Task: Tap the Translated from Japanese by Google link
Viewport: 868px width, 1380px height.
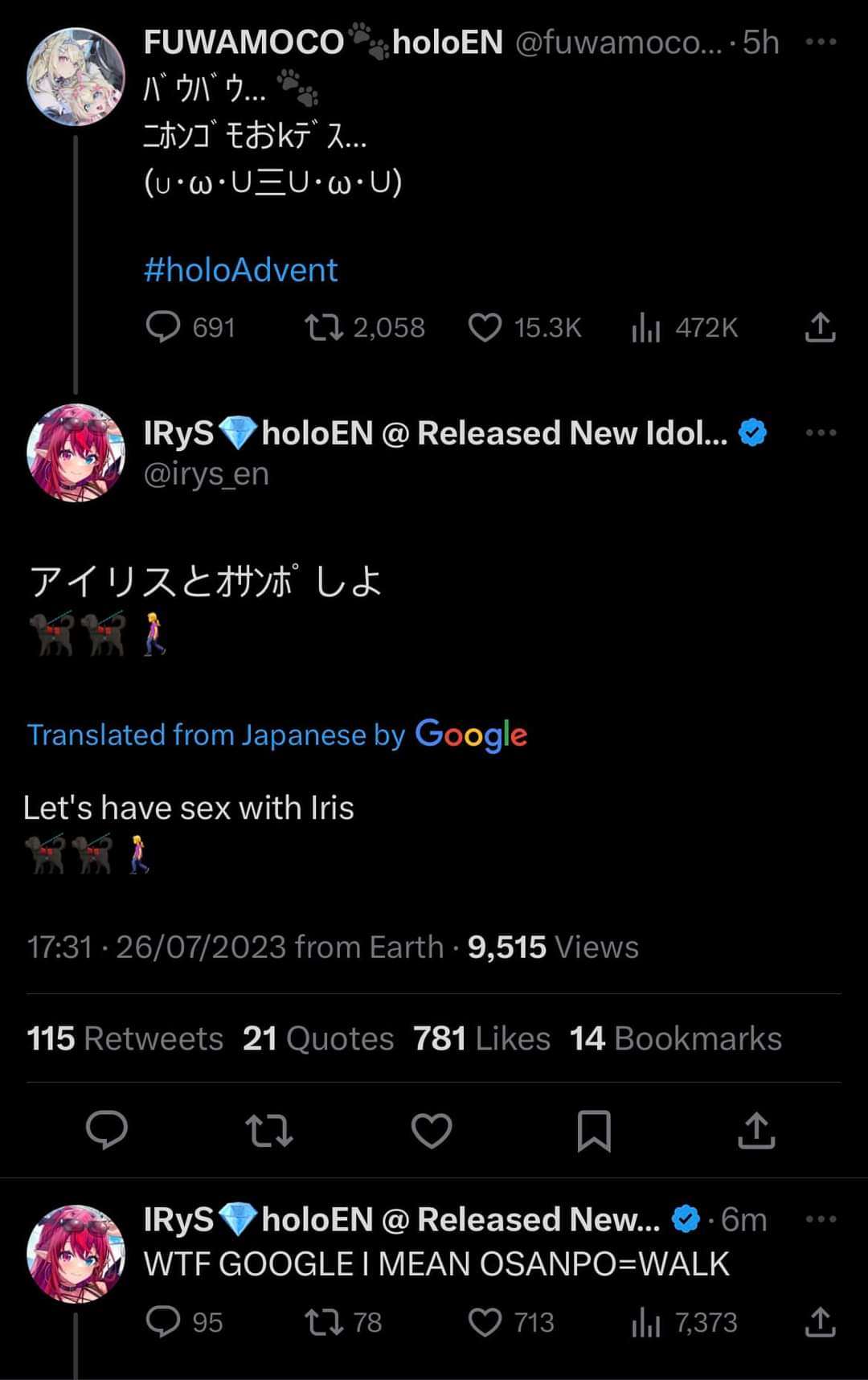Action: coord(277,735)
